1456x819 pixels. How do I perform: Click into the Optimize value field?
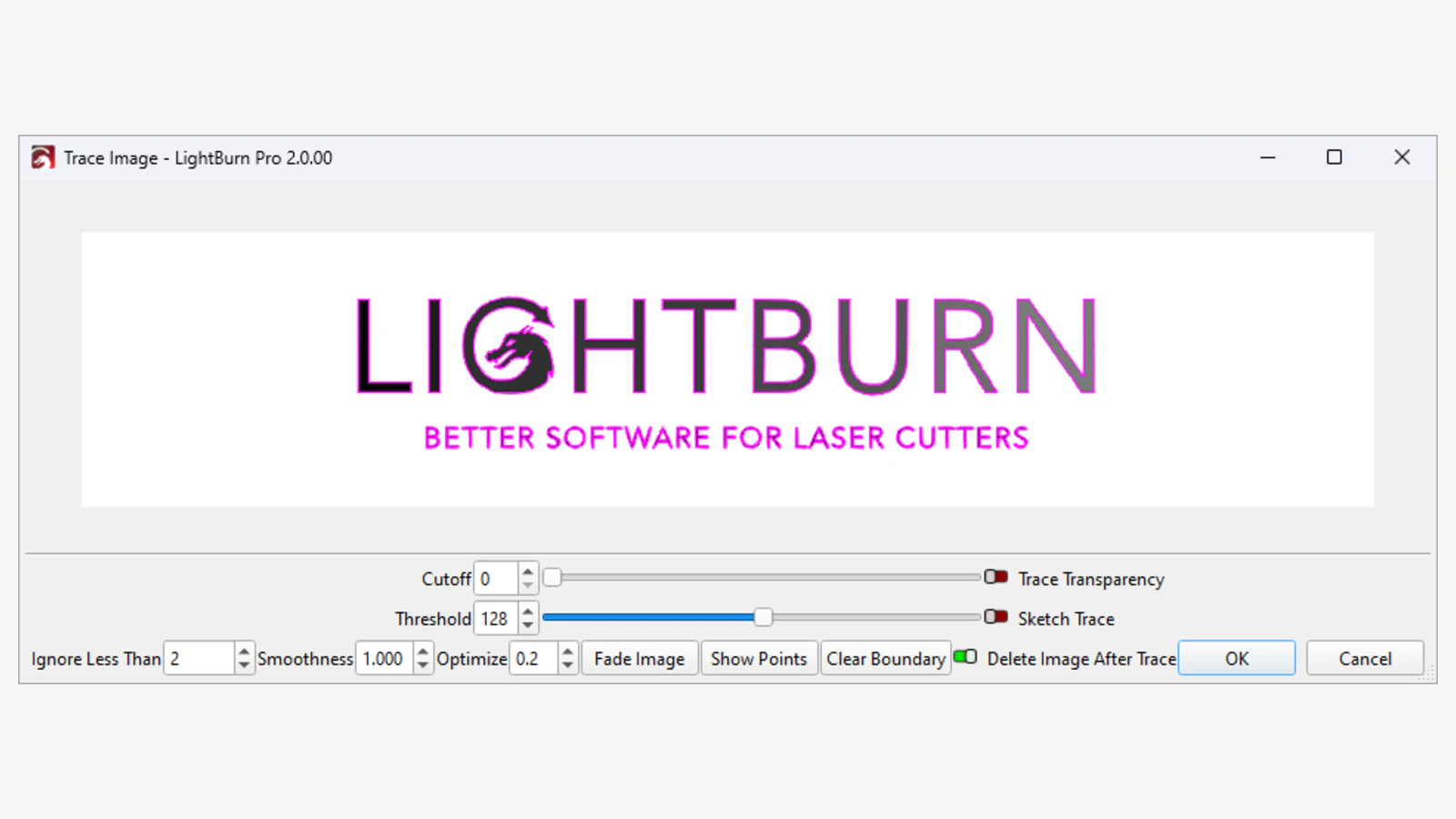click(534, 659)
